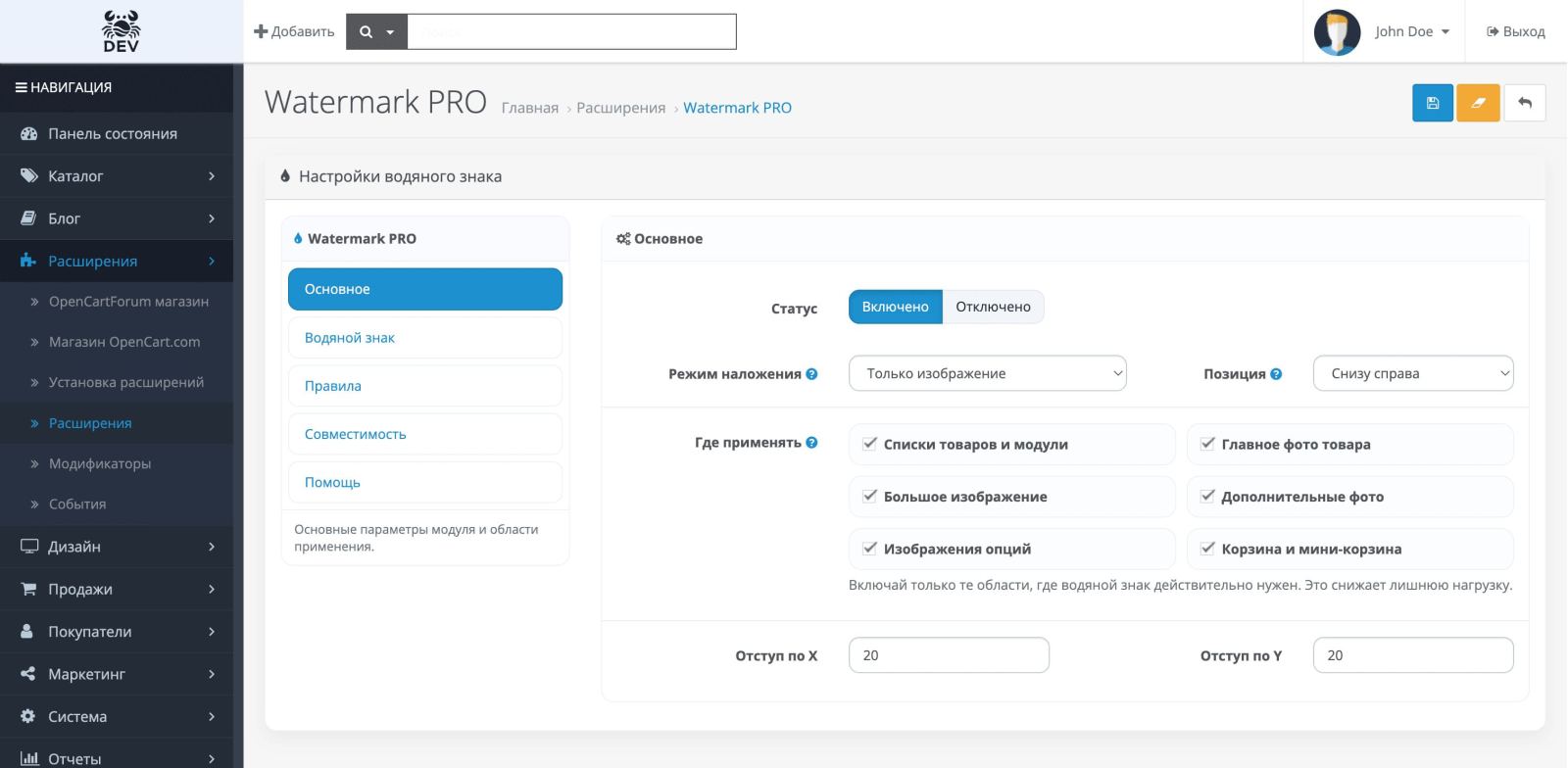
Task: Click the back arrow return button
Action: tap(1525, 103)
